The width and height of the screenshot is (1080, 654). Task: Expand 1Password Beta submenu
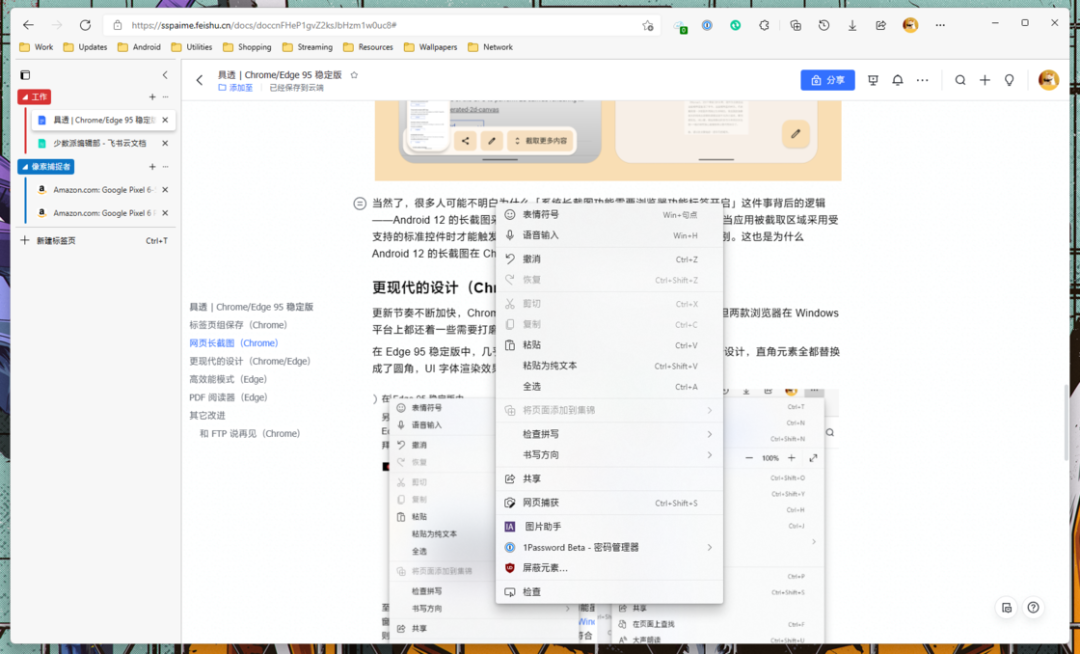coord(610,547)
